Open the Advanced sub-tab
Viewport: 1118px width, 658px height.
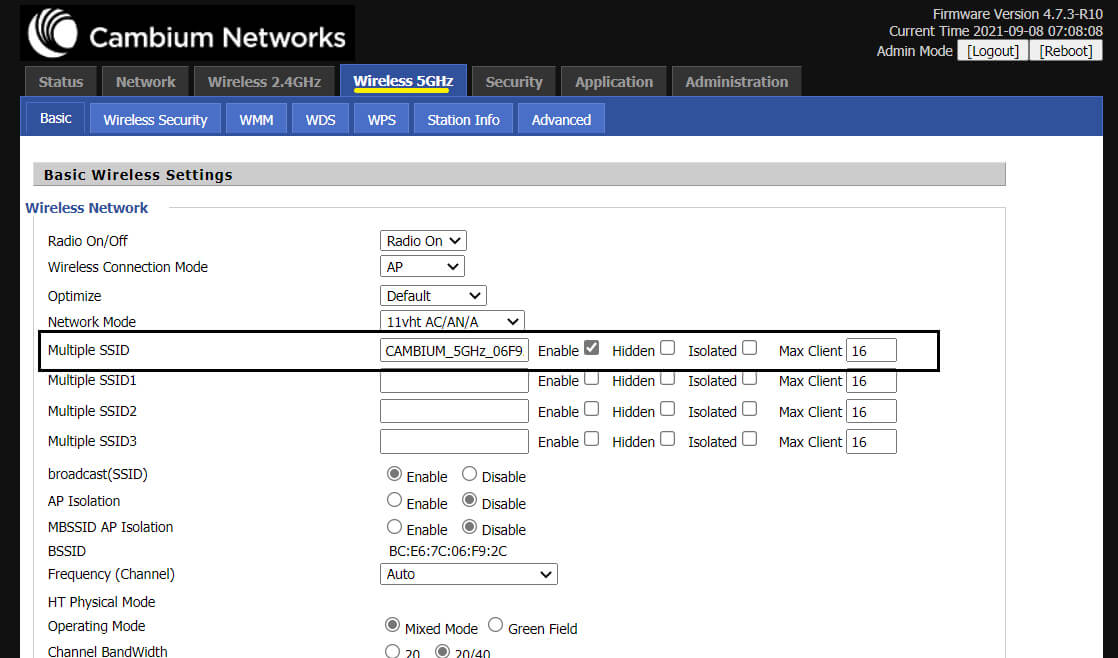pyautogui.click(x=561, y=120)
